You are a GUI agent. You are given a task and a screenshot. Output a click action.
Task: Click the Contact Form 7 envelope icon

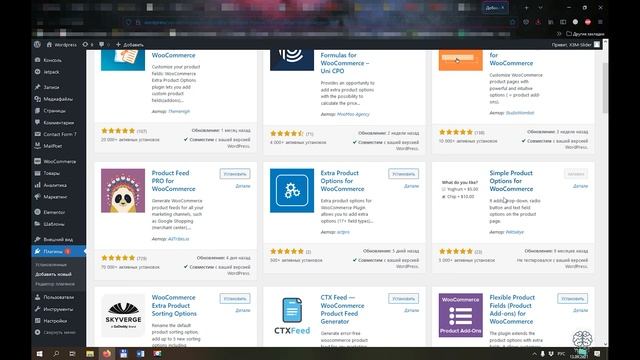38,134
